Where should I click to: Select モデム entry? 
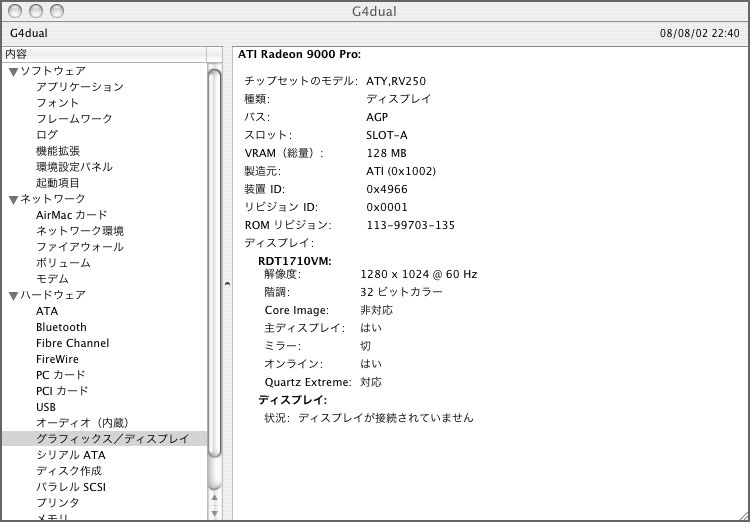(x=52, y=279)
